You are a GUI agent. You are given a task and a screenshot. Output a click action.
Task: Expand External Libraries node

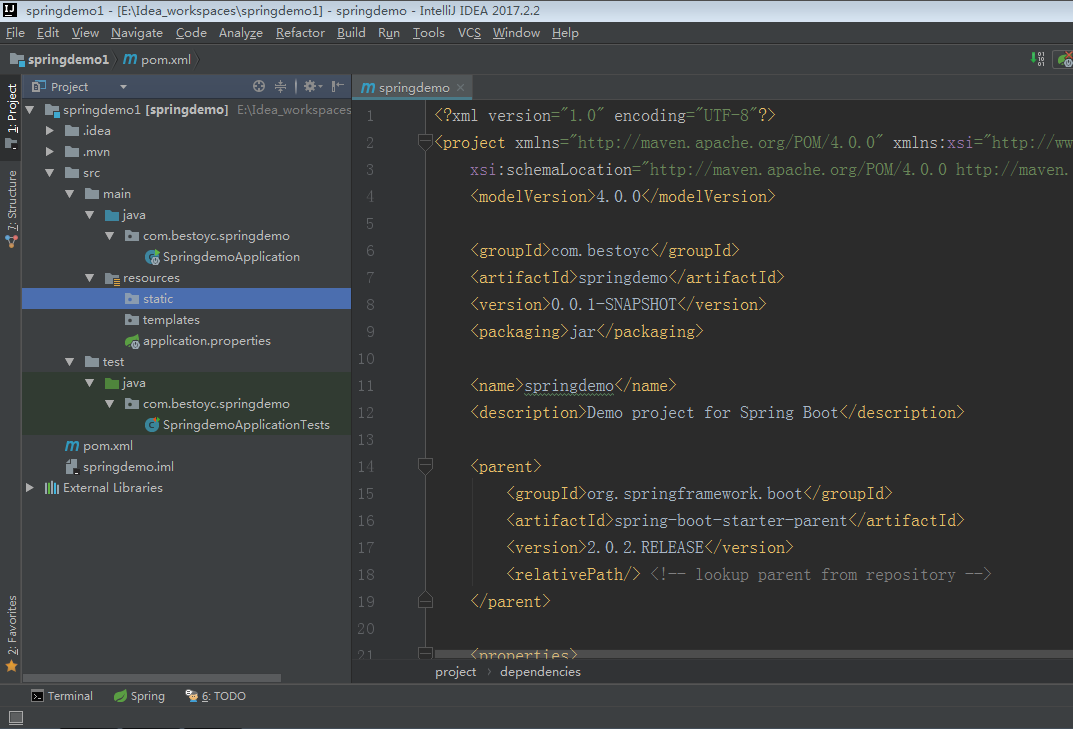pos(29,487)
